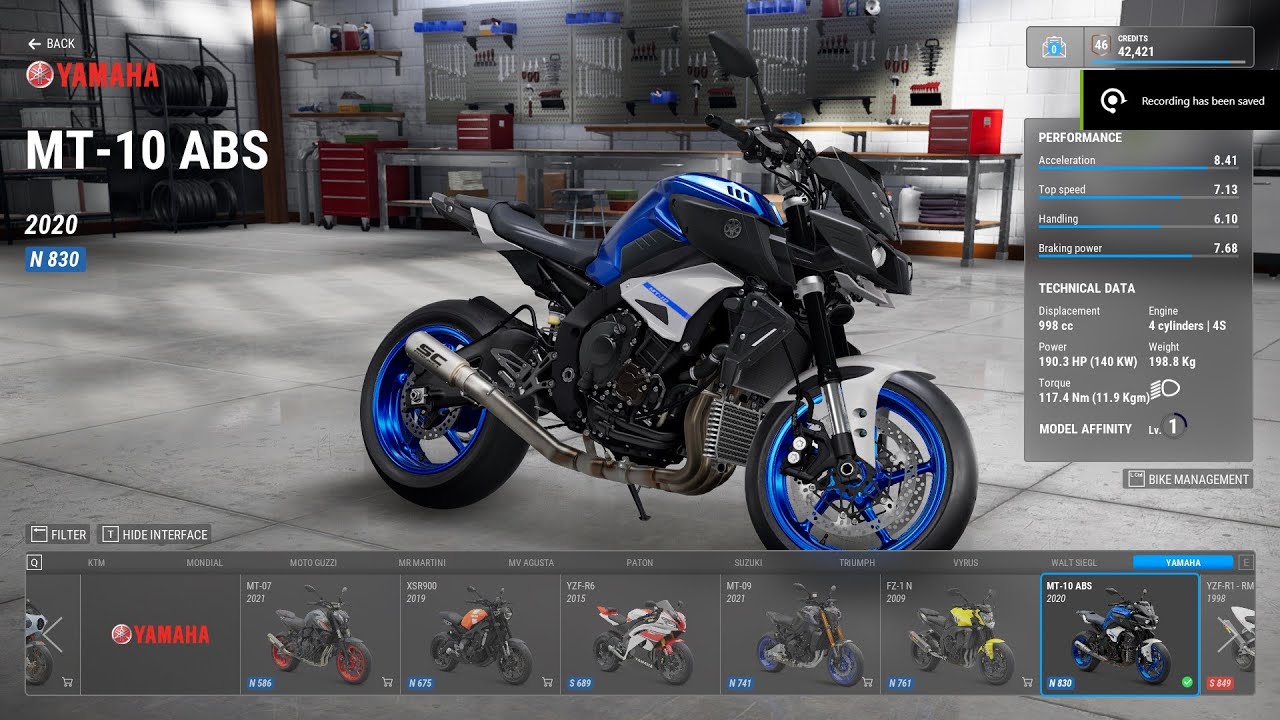Select the highlighted YAMAHA brand tab
The height and width of the screenshot is (720, 1280).
(1183, 563)
